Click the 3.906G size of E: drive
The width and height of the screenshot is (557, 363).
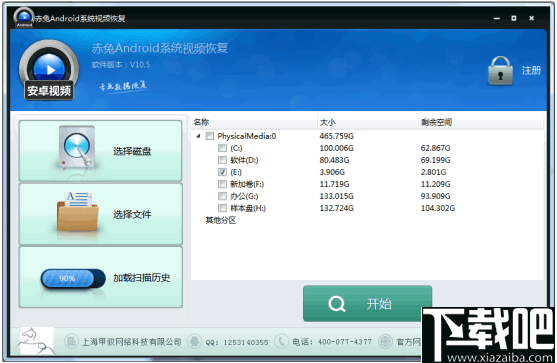click(332, 172)
